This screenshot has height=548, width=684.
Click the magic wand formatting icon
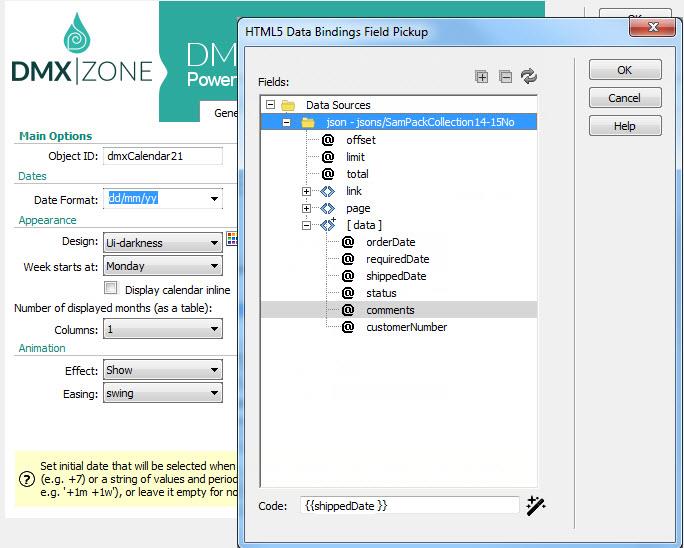pyautogui.click(x=536, y=505)
